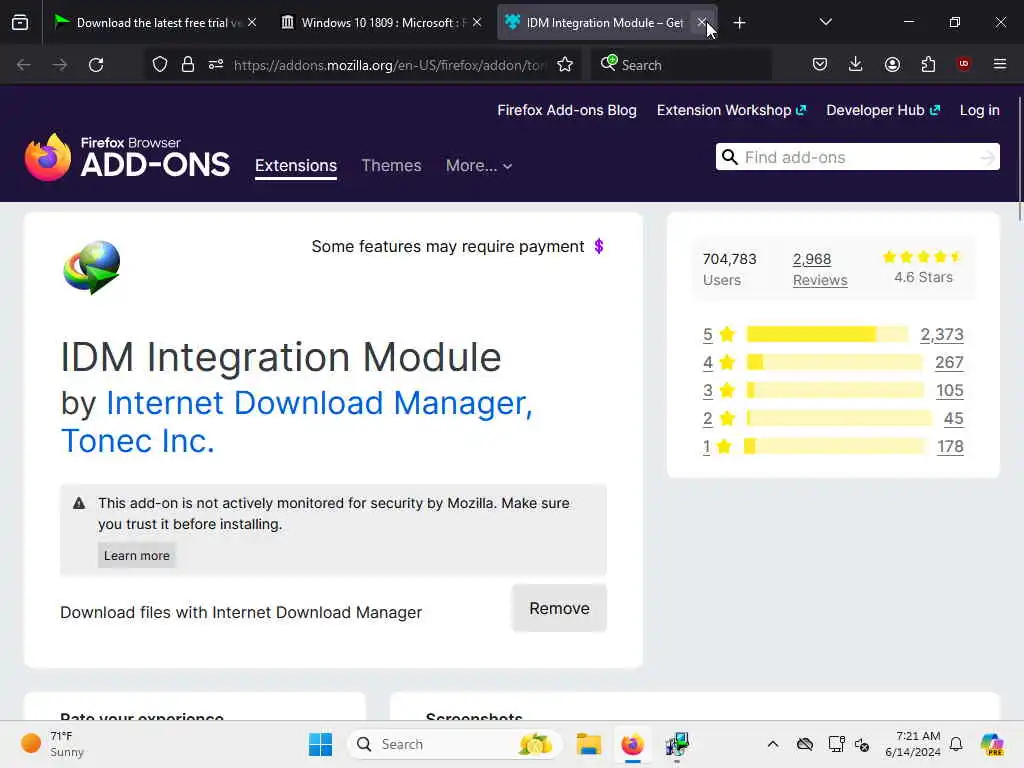
Task: Expand the More... dropdown menu
Action: [479, 166]
